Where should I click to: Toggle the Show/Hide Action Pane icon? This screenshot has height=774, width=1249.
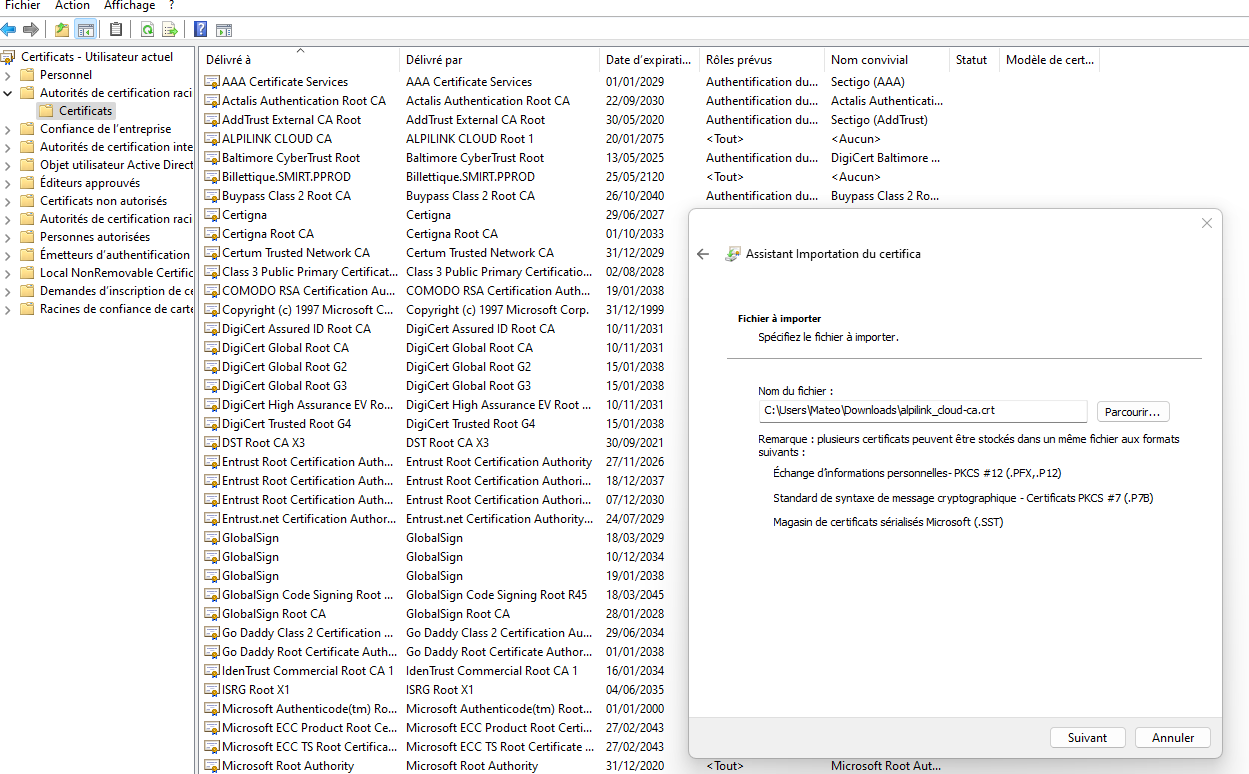click(x=224, y=29)
